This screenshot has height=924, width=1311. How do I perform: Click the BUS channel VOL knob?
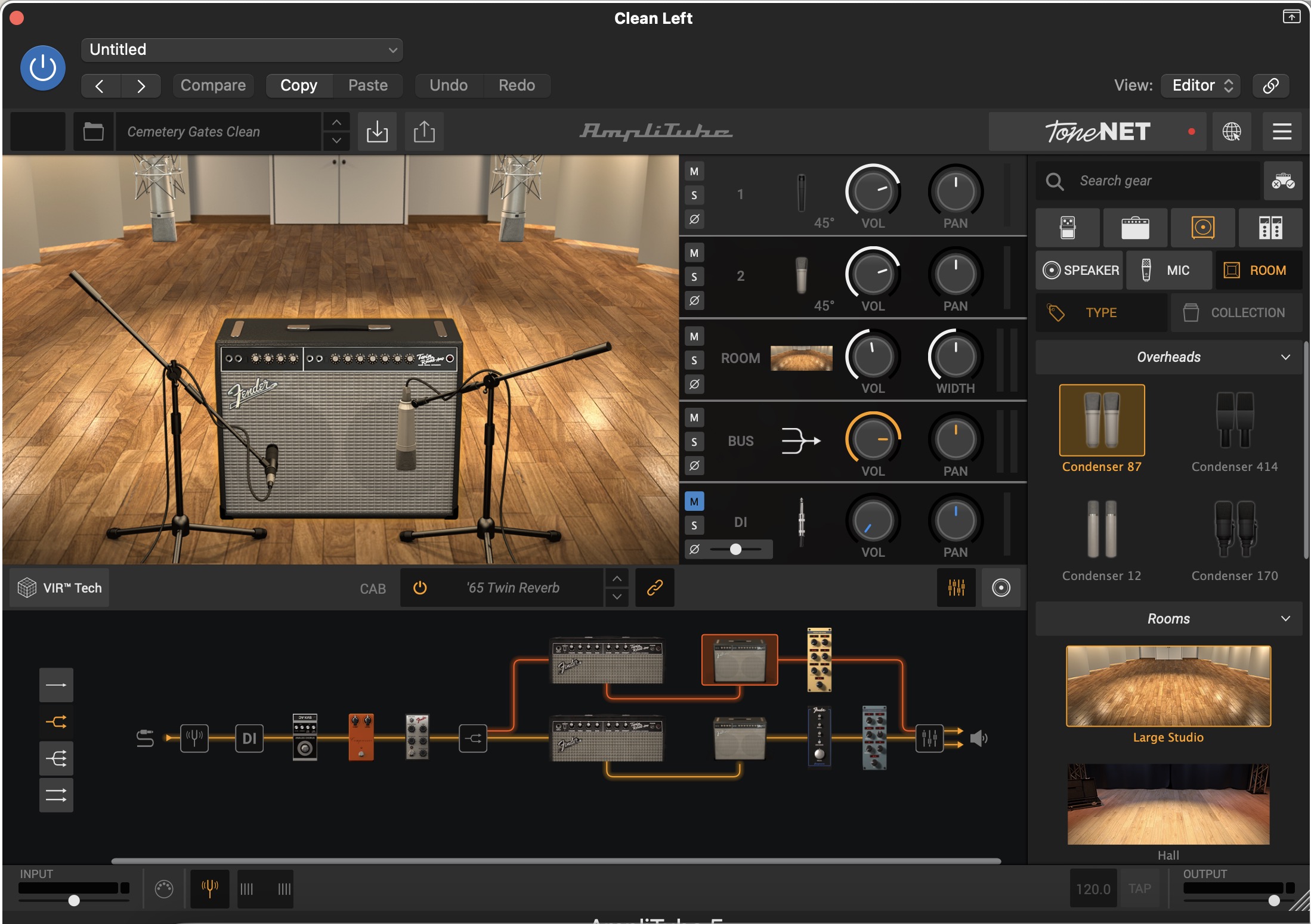point(873,439)
